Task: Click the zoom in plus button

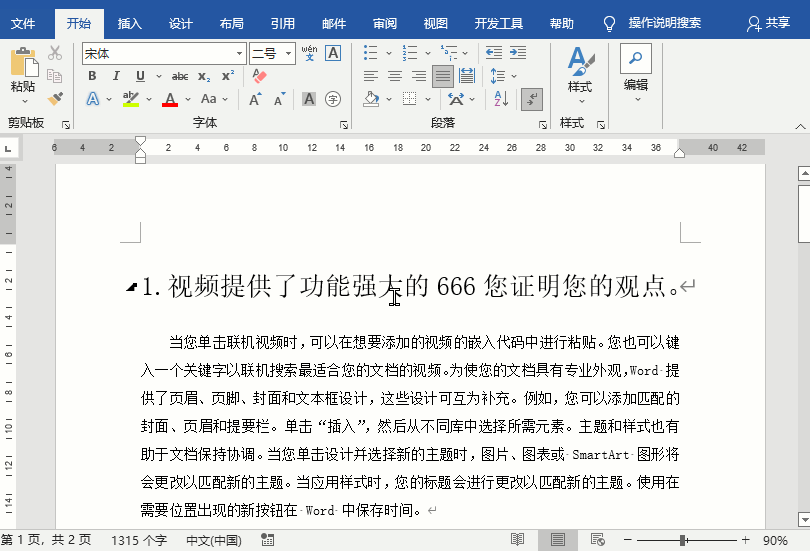Action: (745, 540)
